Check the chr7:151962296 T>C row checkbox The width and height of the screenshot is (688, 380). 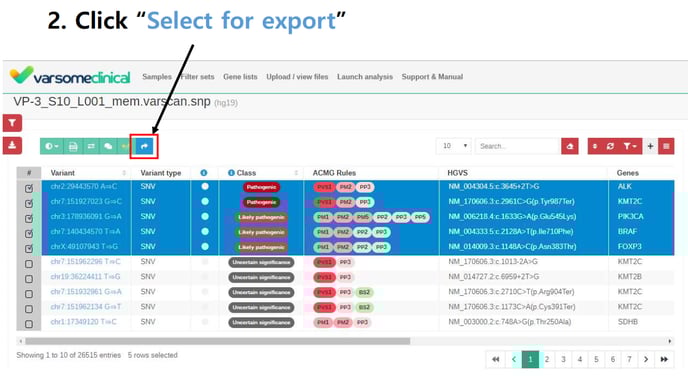point(29,264)
